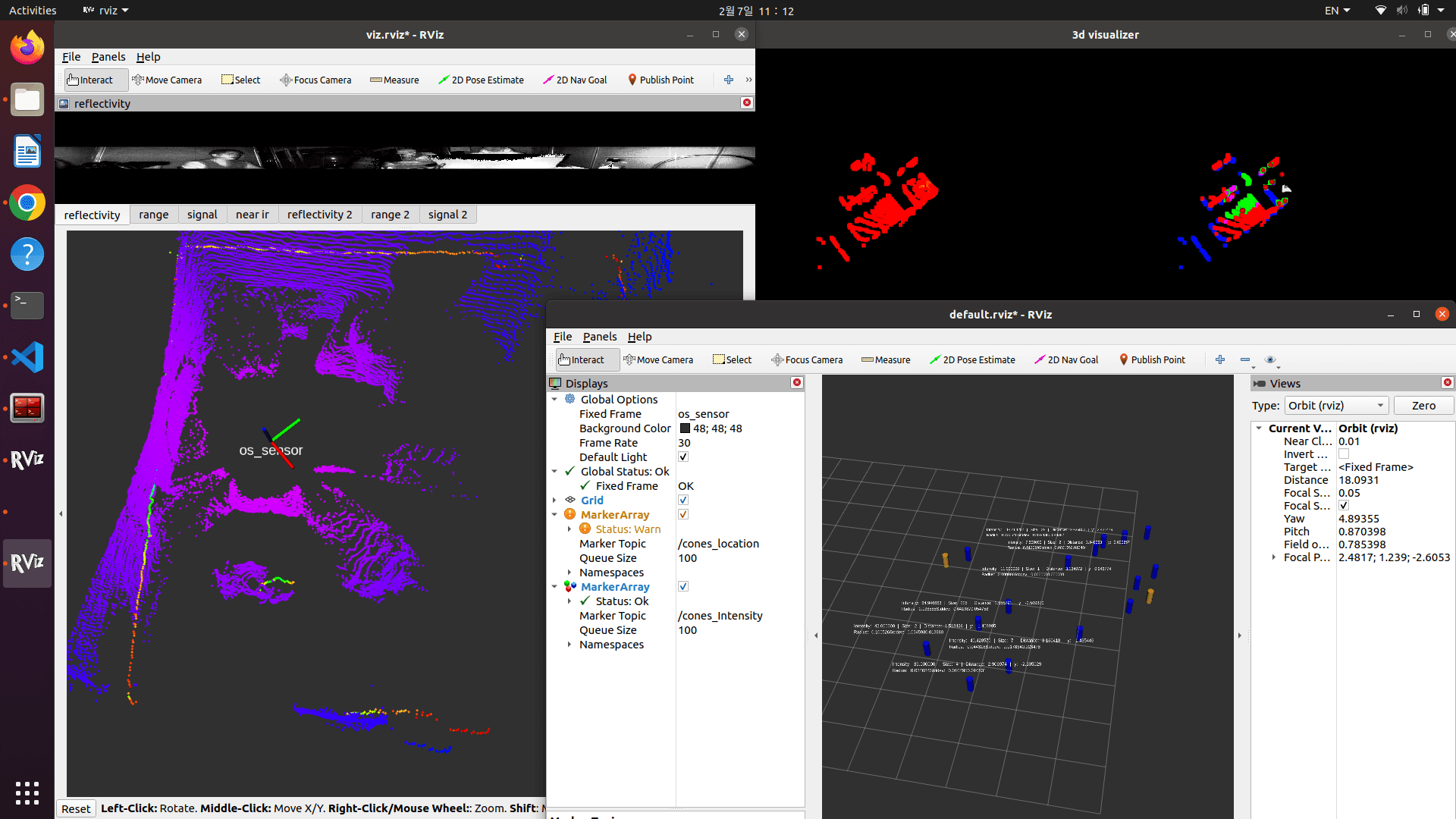Choose Select tool in viz.rviz toolbar
Viewport: 1456px width, 819px height.
241,80
